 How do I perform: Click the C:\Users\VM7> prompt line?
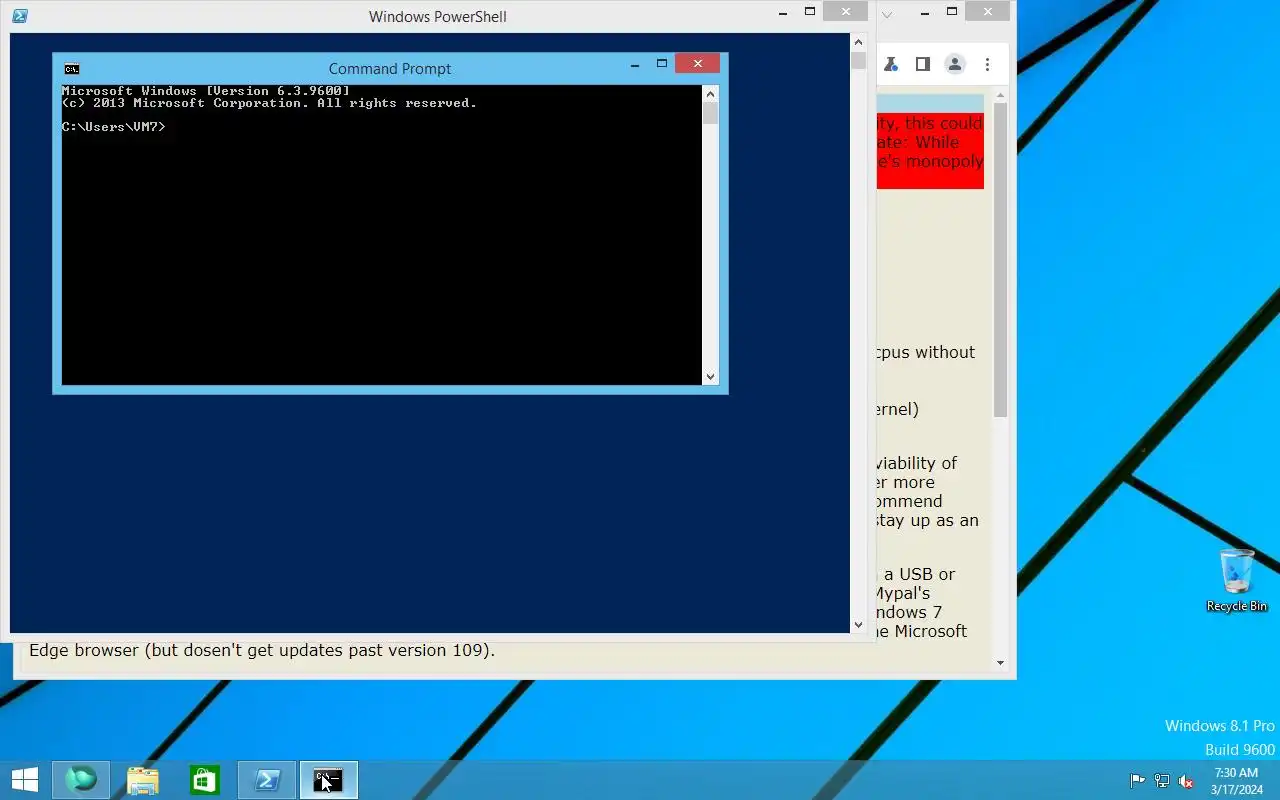[x=113, y=127]
